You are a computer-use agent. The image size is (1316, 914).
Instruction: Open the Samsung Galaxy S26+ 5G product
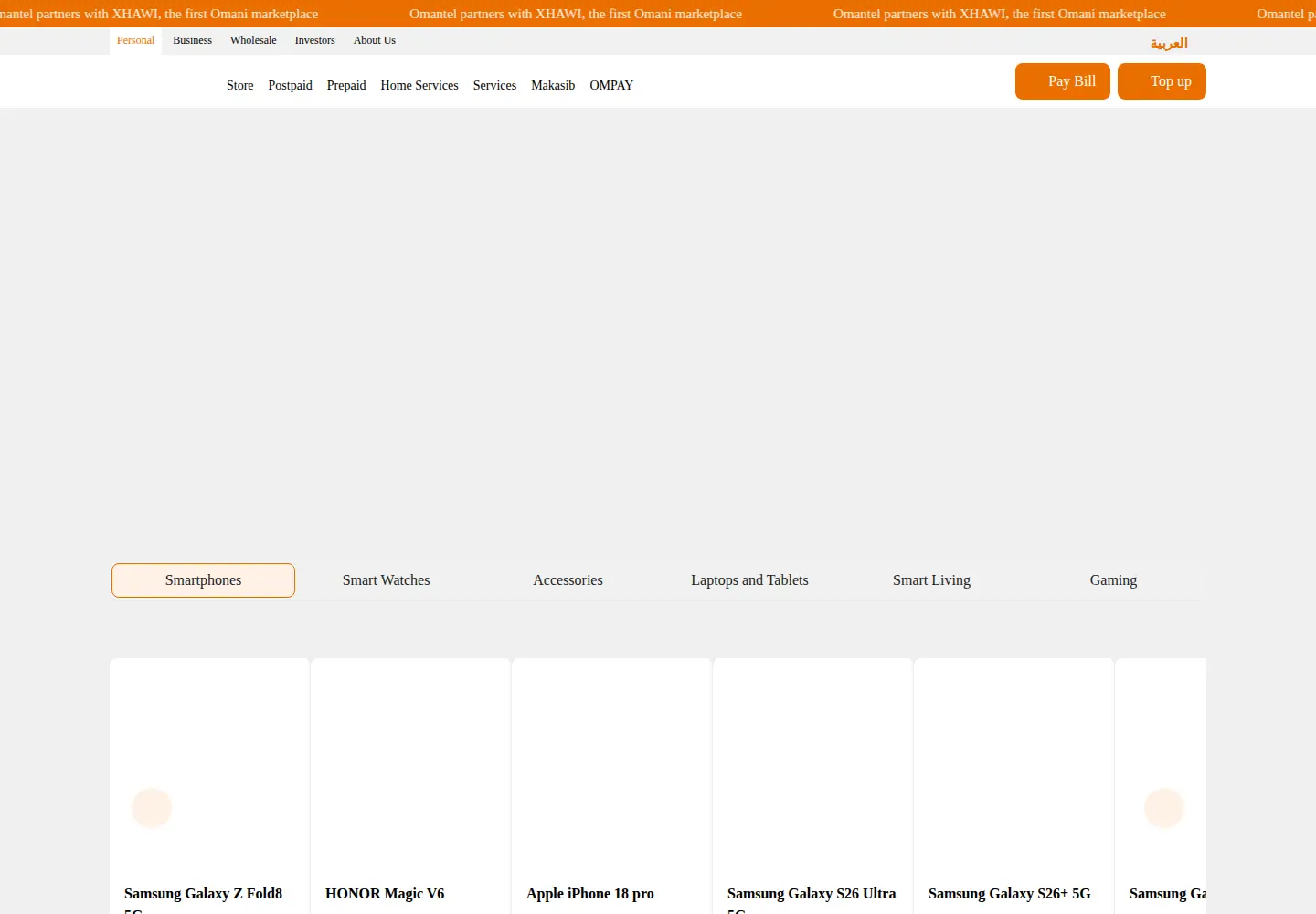(x=1010, y=894)
